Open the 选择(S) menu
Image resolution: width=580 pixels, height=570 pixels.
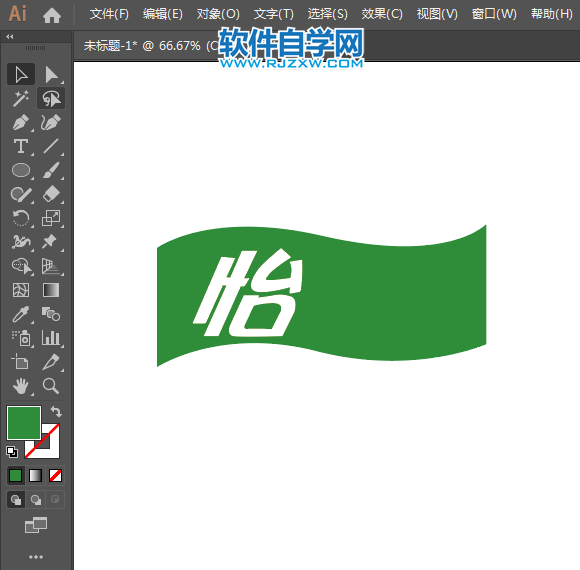[x=328, y=14]
